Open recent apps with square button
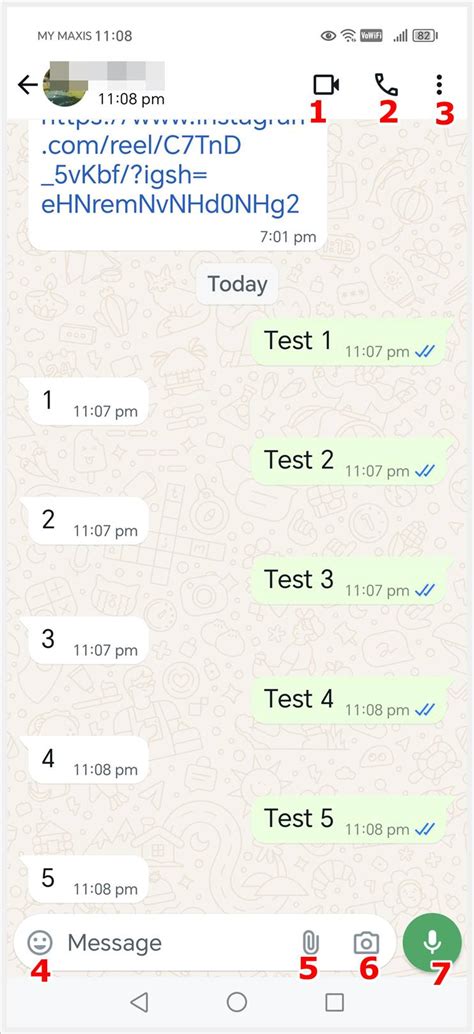 click(335, 1002)
